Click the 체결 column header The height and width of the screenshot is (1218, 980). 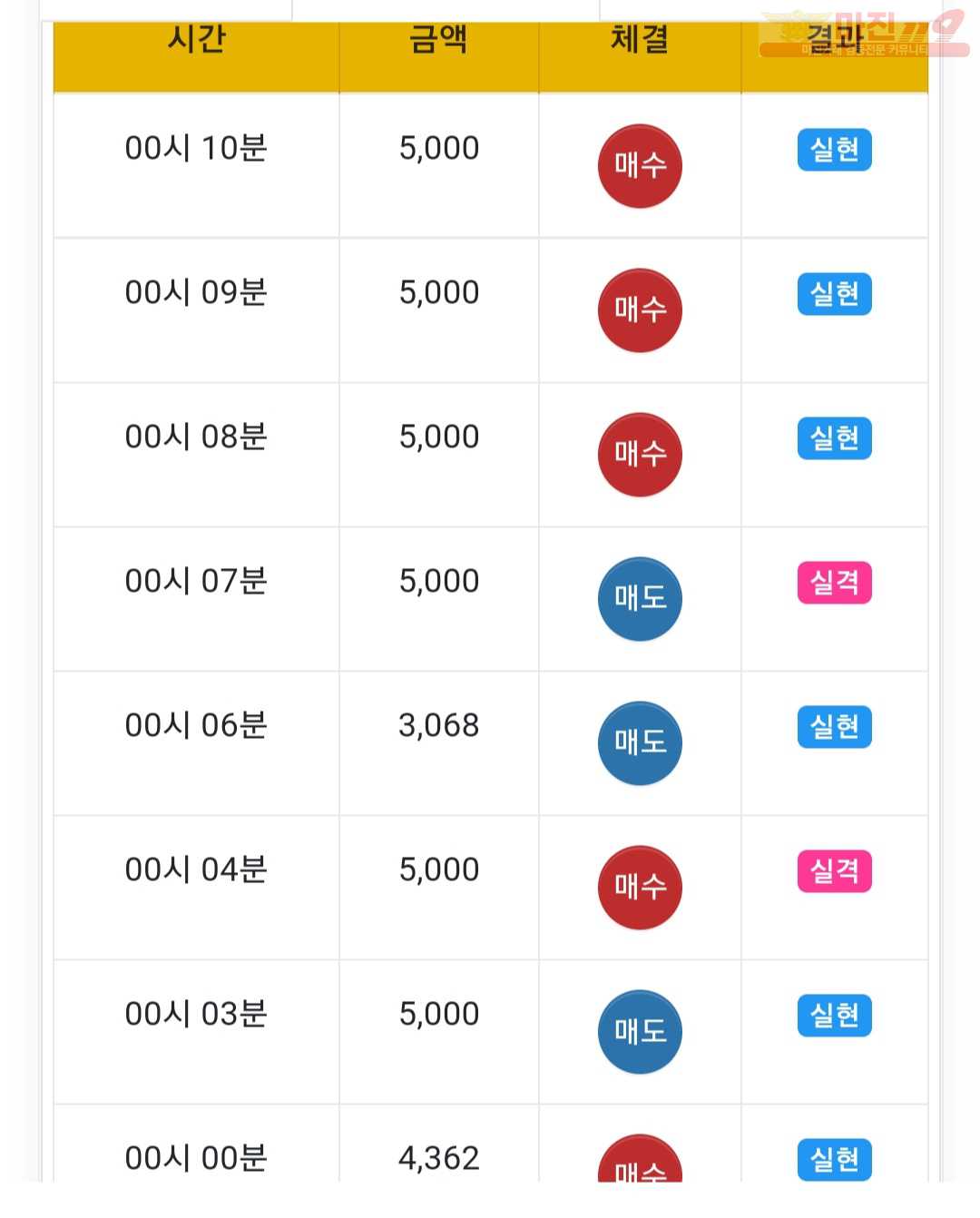click(640, 40)
